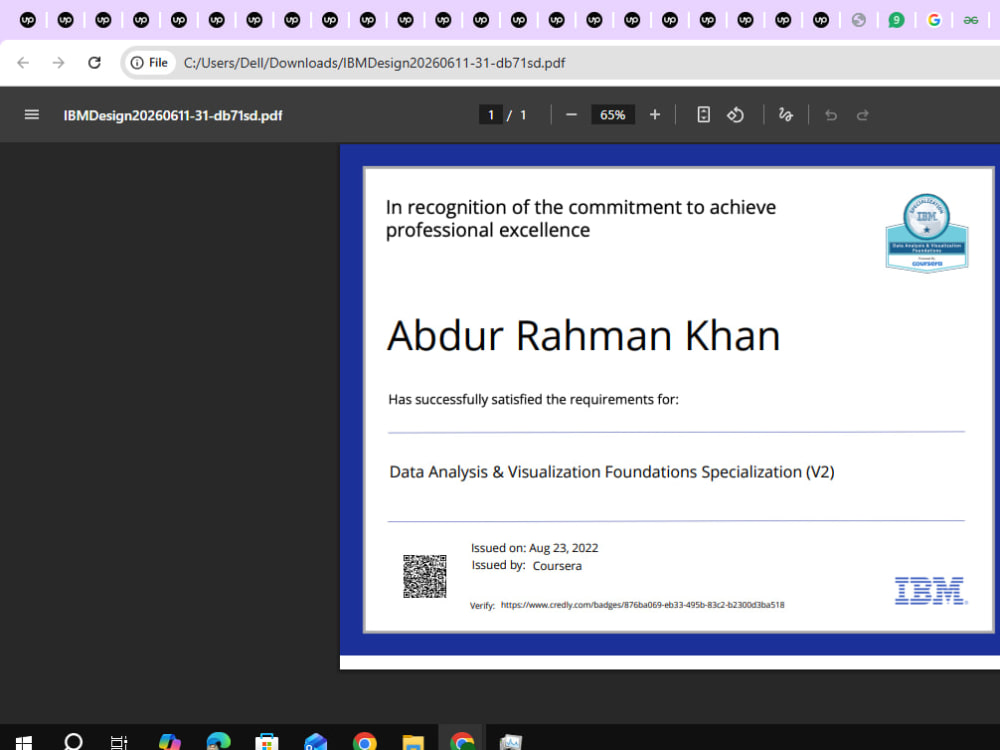1000x750 pixels.
Task: Go forward in browser history
Action: (x=59, y=62)
